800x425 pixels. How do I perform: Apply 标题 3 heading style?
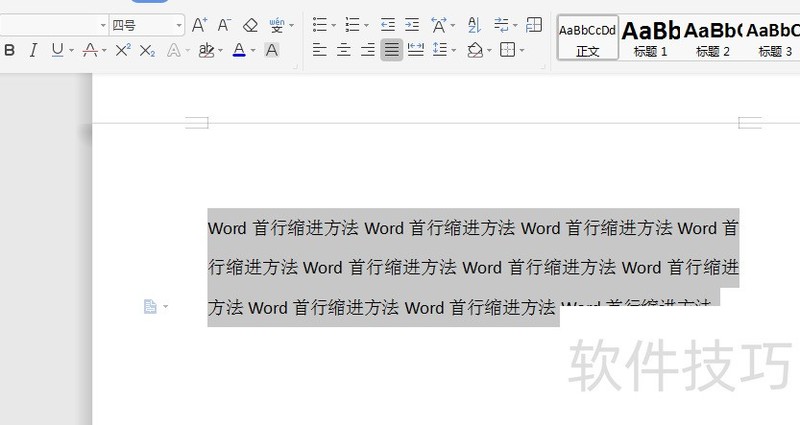coord(773,37)
